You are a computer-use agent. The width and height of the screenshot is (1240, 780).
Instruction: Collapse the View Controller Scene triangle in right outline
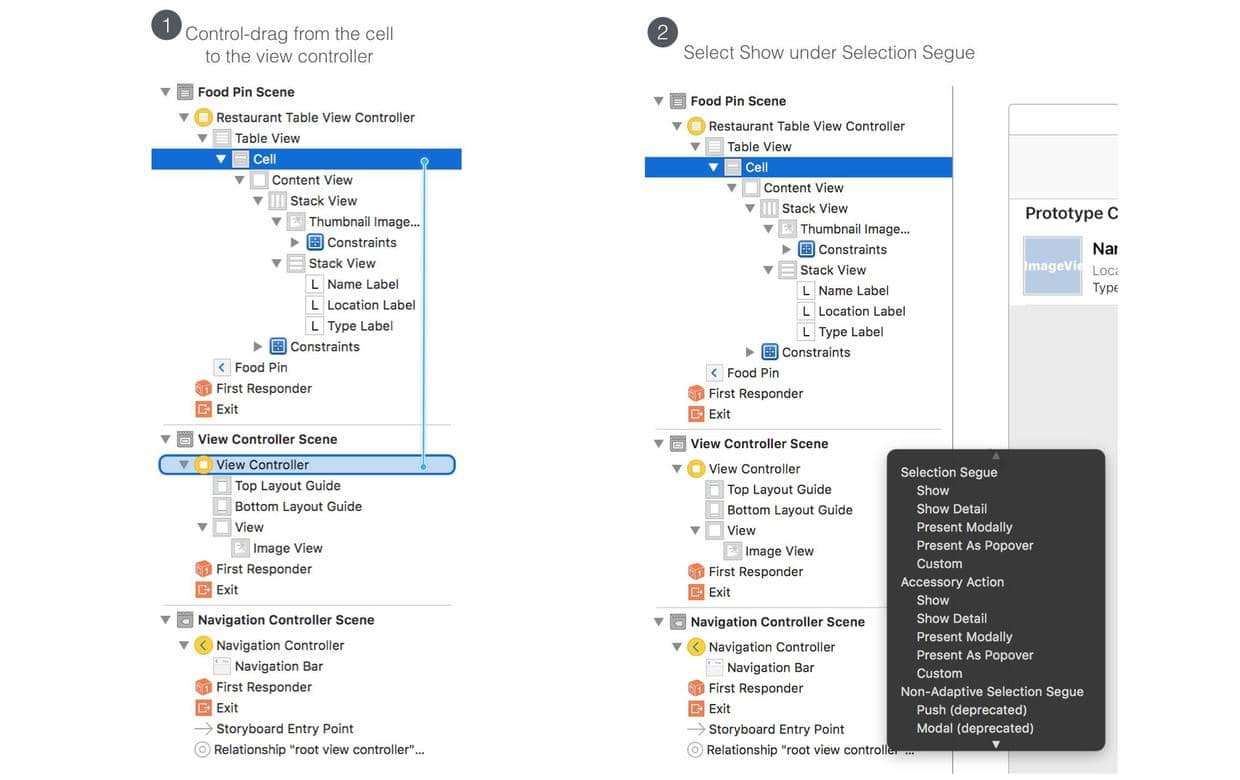coord(659,444)
